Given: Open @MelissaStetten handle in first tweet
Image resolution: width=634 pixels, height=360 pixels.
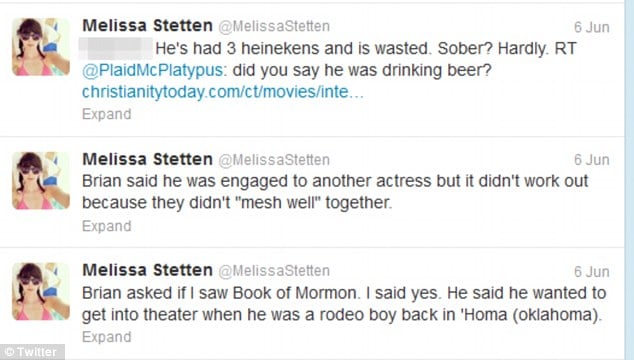Looking at the screenshot, I should coord(274,27).
